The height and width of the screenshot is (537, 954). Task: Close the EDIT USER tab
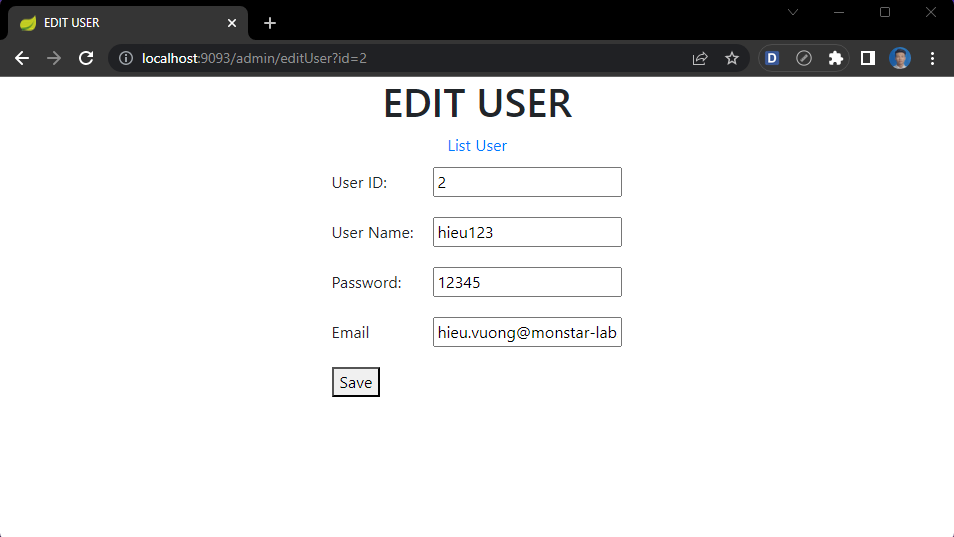[x=232, y=23]
